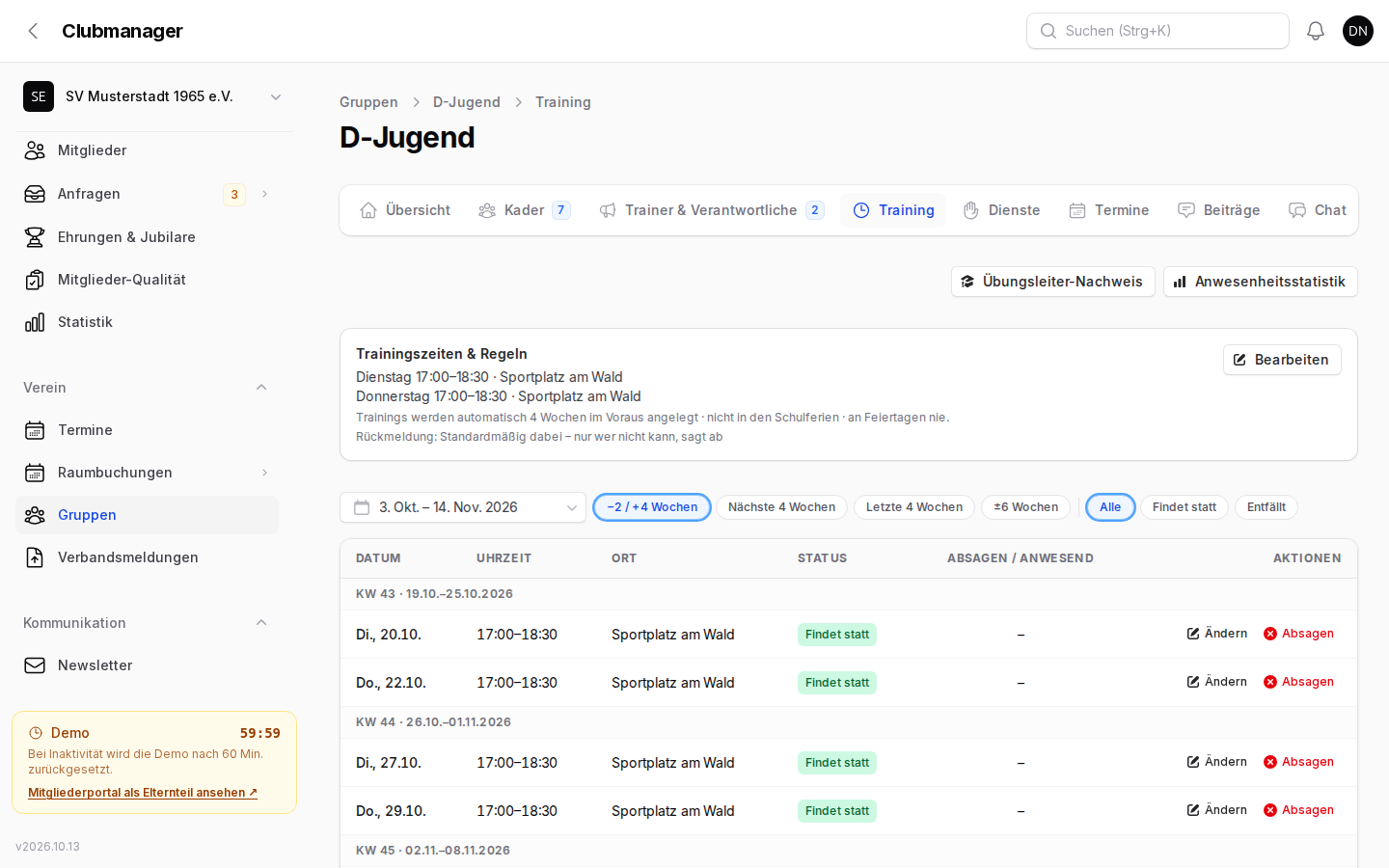Viewport: 1389px width, 868px height.
Task: Select the −2 / +4 Wochen range filter
Action: coord(652,507)
